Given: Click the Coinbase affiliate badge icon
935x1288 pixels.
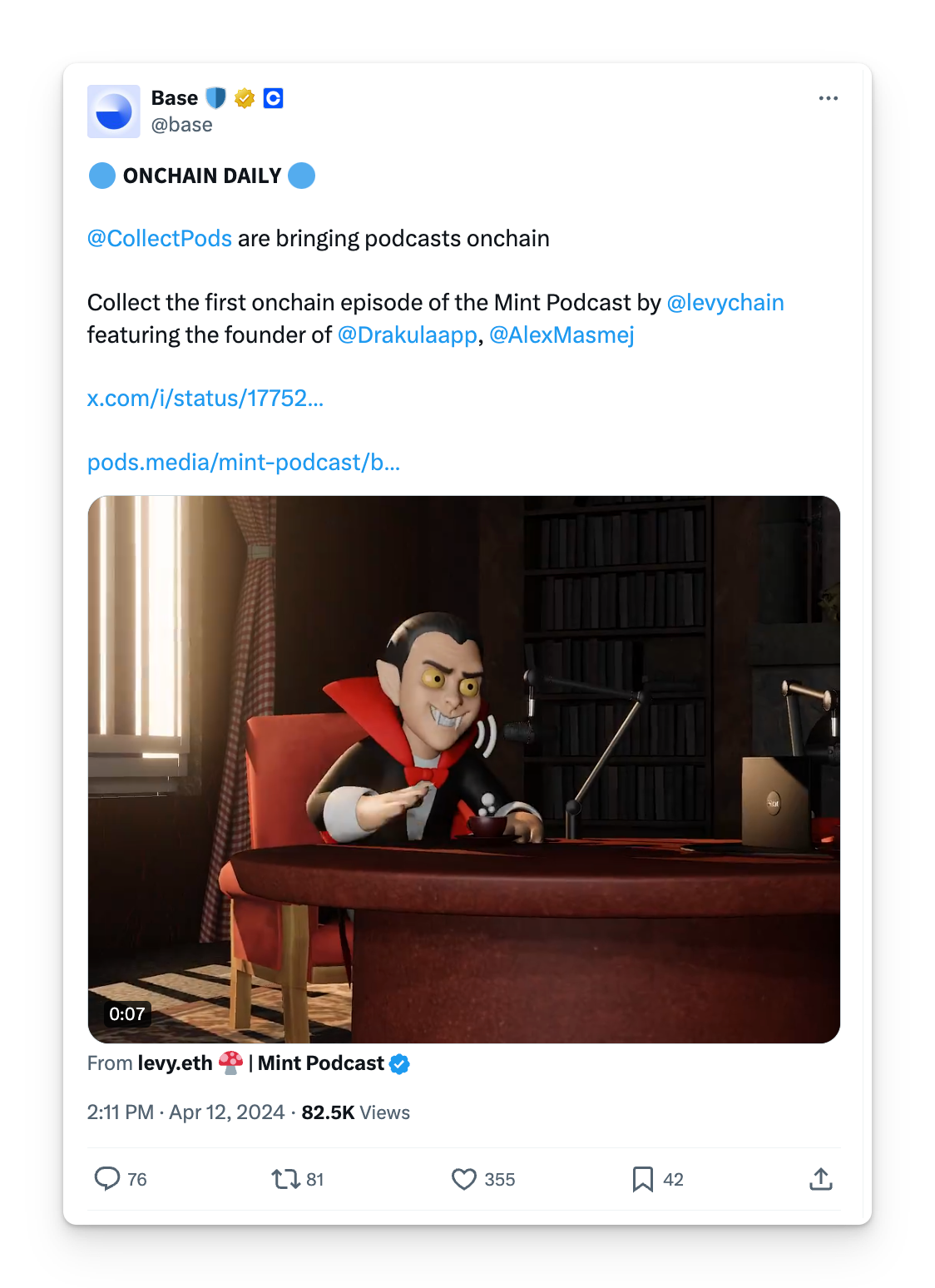Looking at the screenshot, I should [273, 98].
